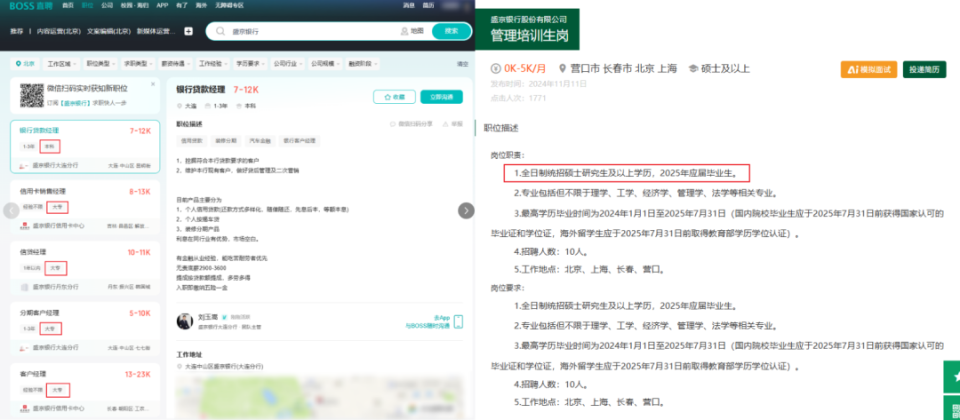This screenshot has width=960, height=420.
Task: Click the 搜索 search button
Action: [x=451, y=31]
